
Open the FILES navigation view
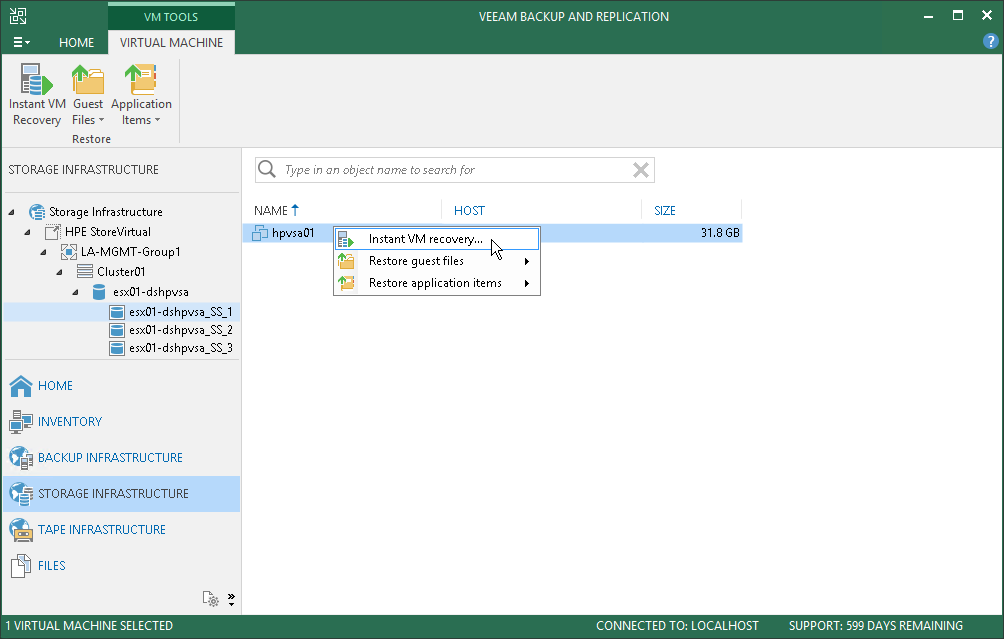pos(121,565)
